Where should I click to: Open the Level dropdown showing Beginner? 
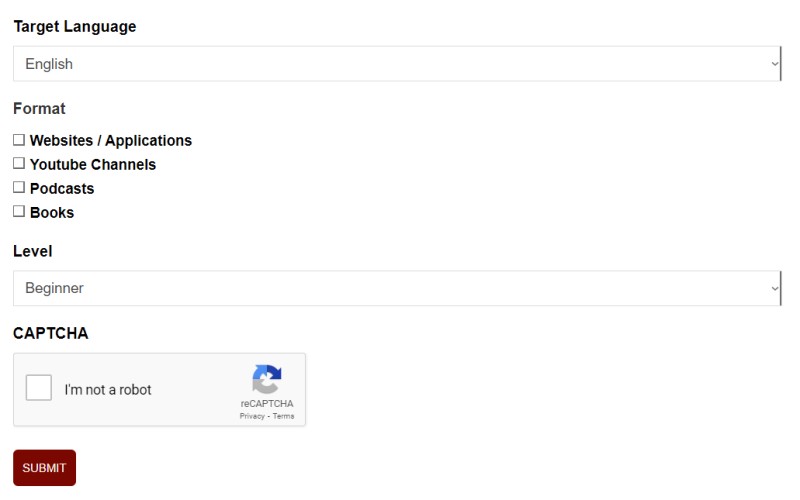tap(397, 288)
